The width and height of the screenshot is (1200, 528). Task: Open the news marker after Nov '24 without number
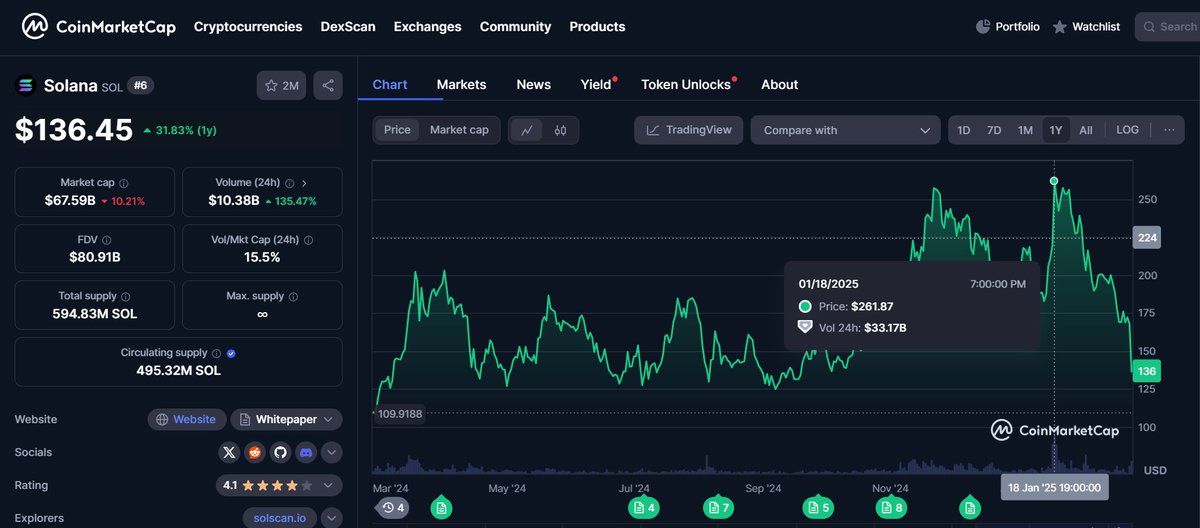coord(969,508)
